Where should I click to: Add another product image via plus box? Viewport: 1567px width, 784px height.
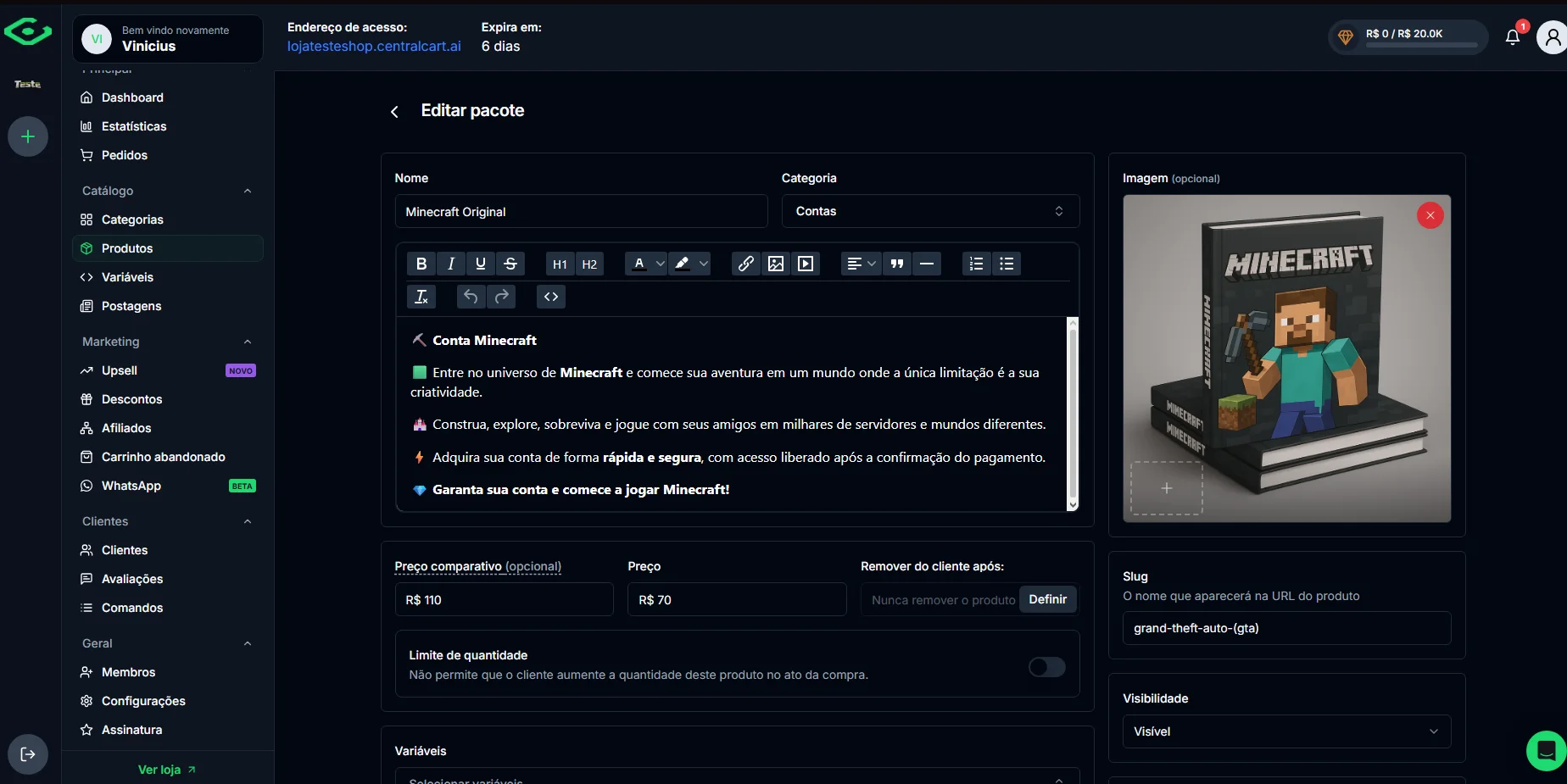pyautogui.click(x=1167, y=488)
